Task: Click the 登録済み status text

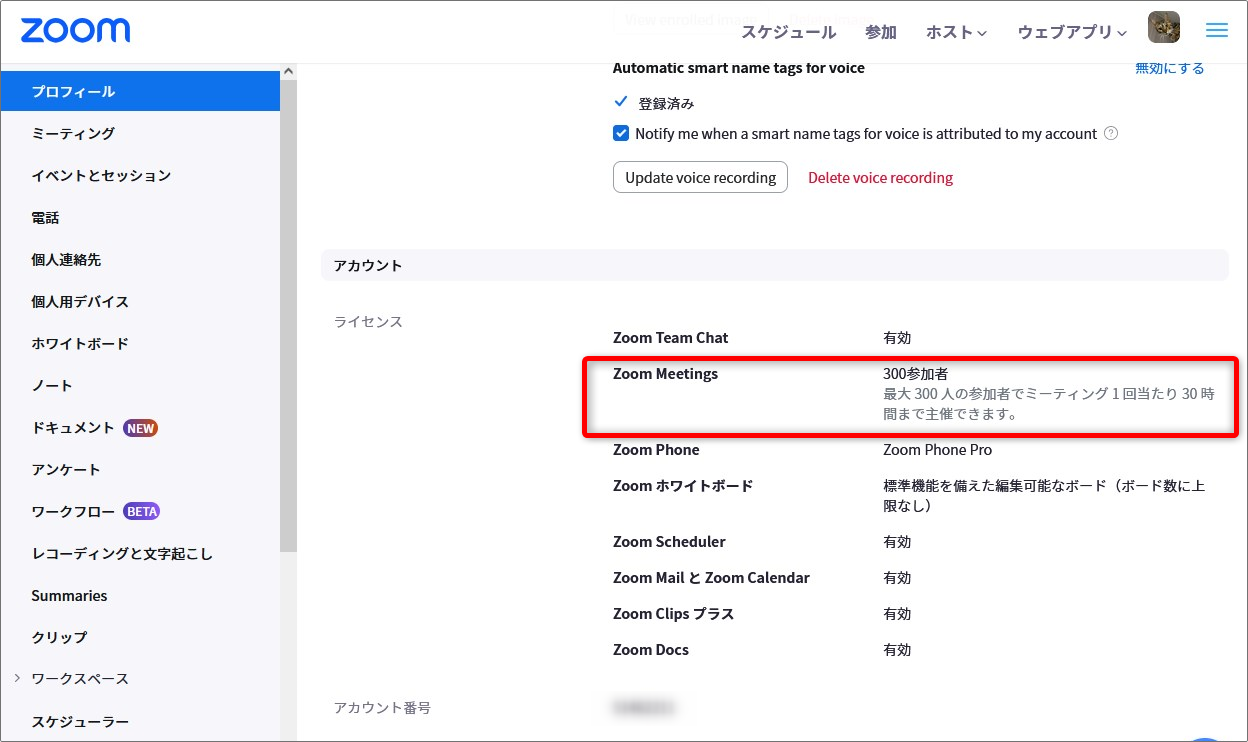Action: pos(666,103)
